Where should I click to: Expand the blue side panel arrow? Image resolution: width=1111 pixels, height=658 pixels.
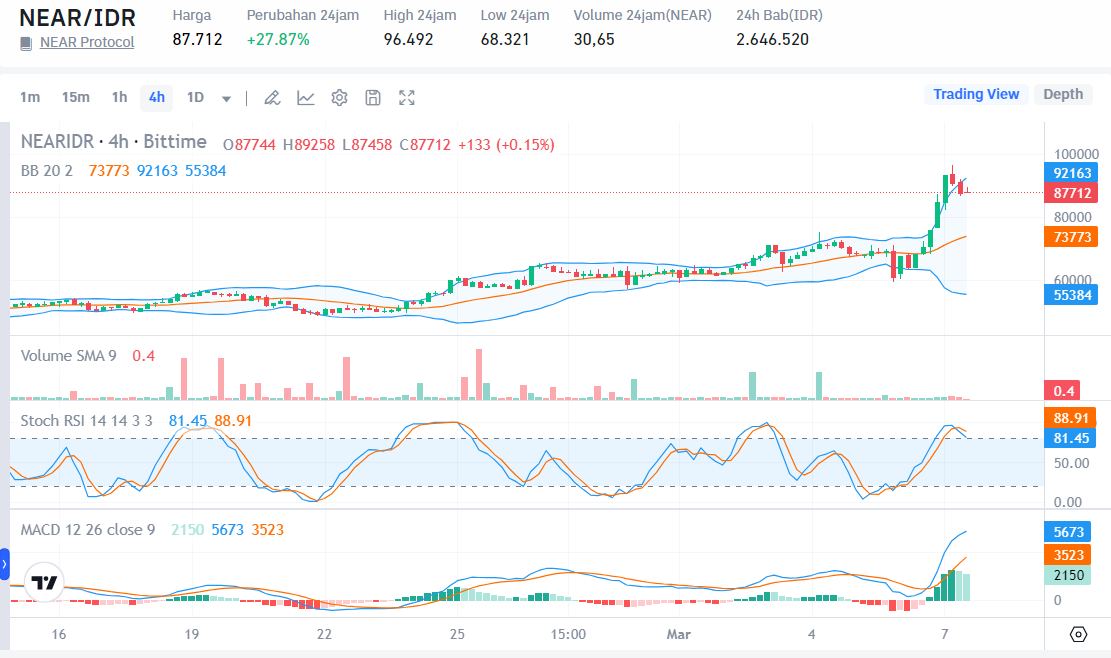[x=4, y=565]
